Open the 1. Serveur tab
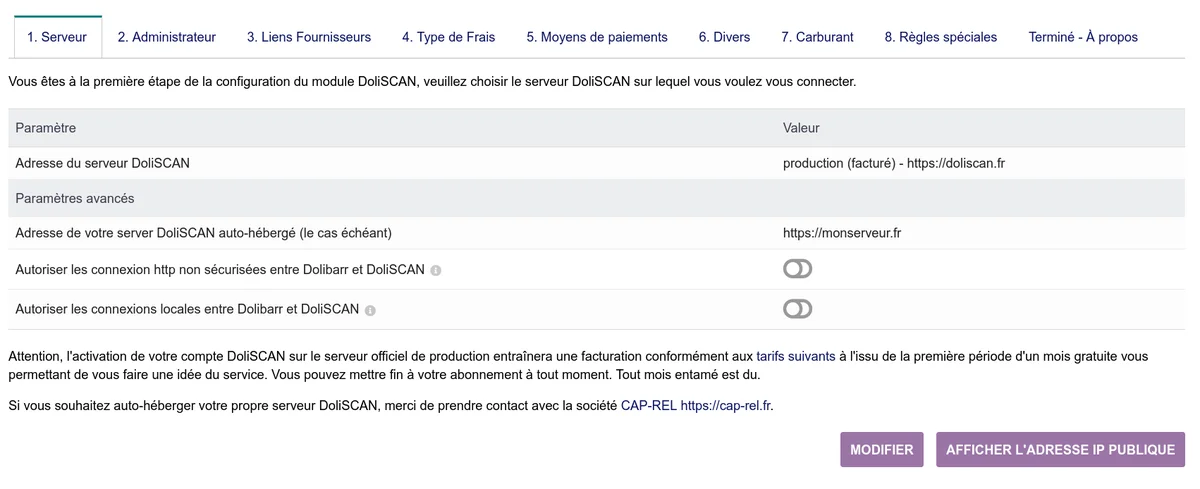1200x489 pixels. click(x=57, y=37)
